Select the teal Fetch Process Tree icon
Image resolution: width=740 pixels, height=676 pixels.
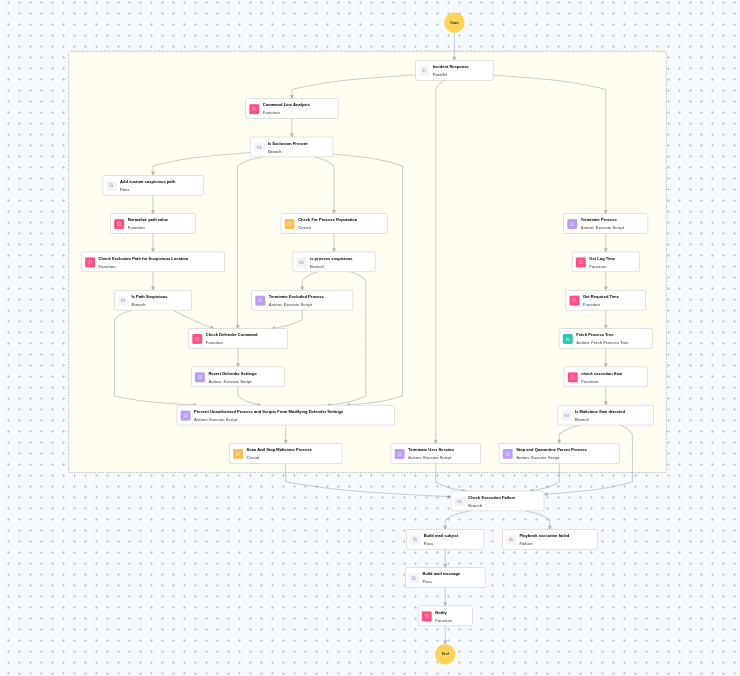pos(568,338)
